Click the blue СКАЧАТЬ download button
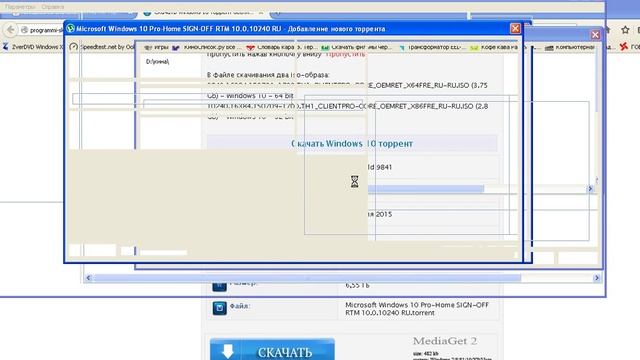 [272, 349]
